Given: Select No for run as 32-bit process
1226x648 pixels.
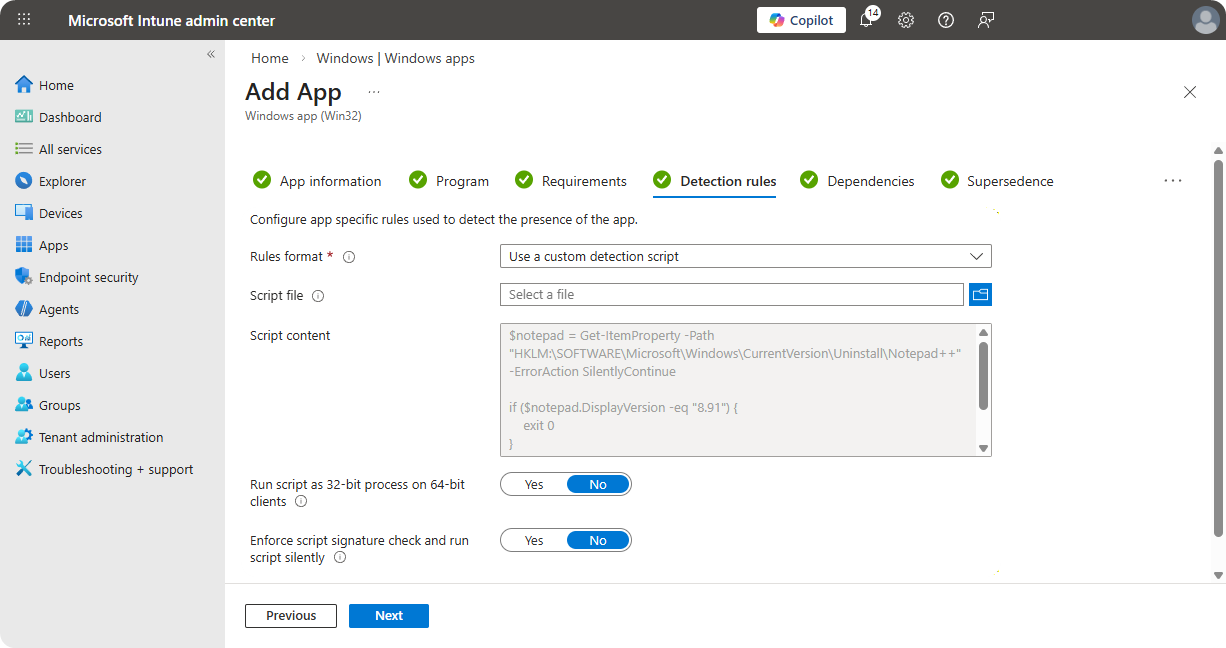Looking at the screenshot, I should [x=598, y=484].
